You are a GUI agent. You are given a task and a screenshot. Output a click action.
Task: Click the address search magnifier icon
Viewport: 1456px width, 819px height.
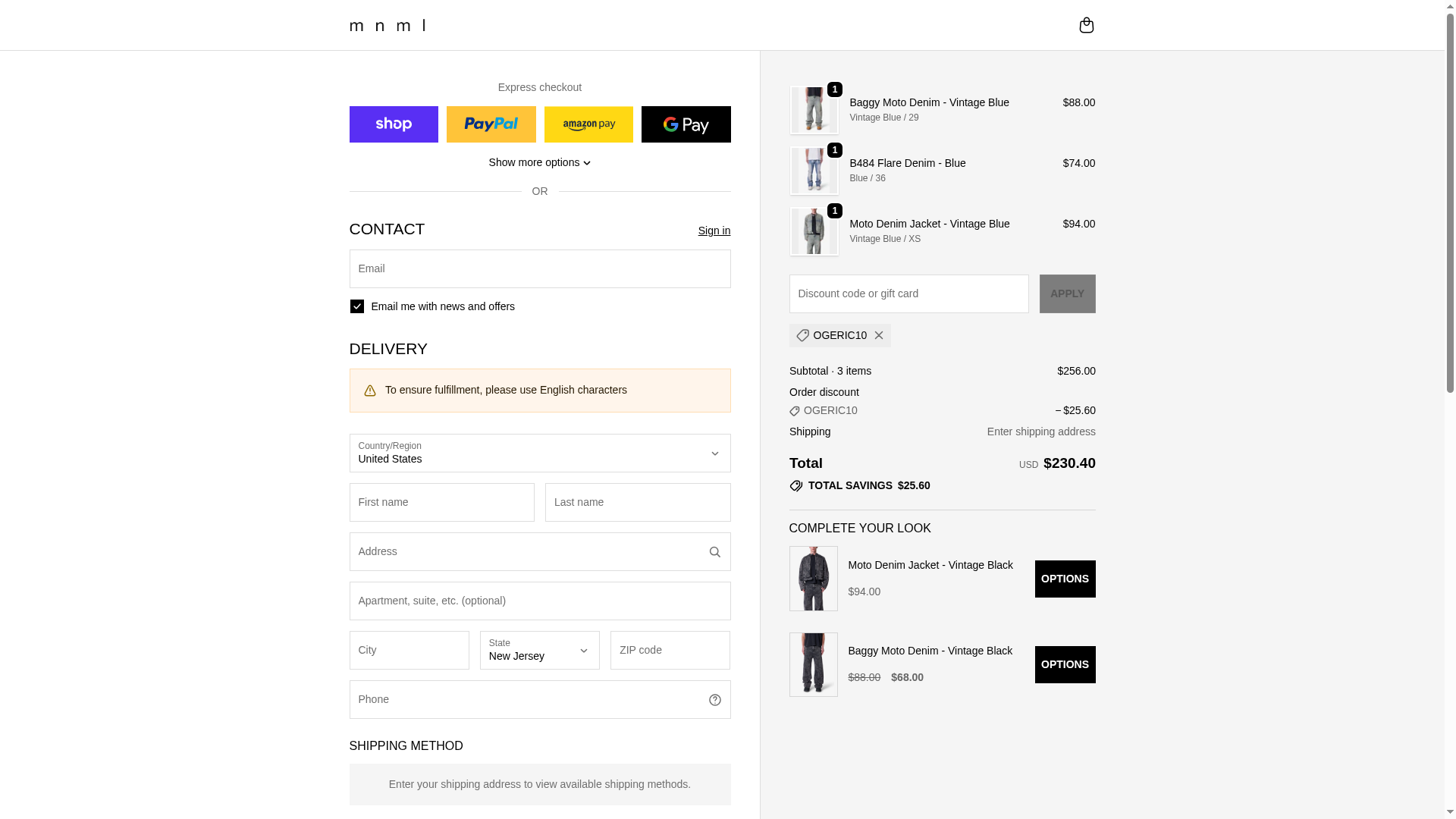click(x=714, y=552)
